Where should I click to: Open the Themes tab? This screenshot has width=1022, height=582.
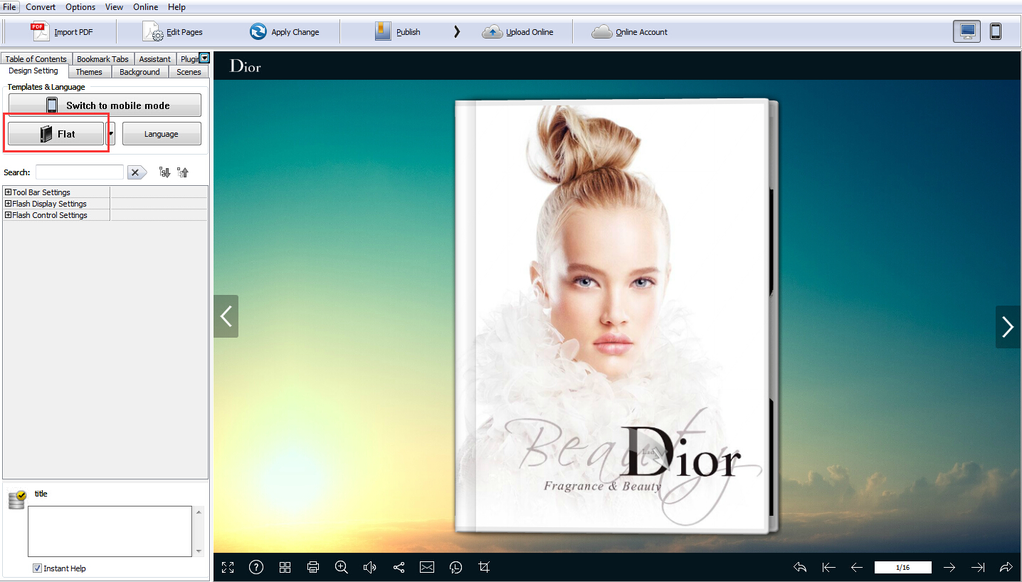point(89,72)
